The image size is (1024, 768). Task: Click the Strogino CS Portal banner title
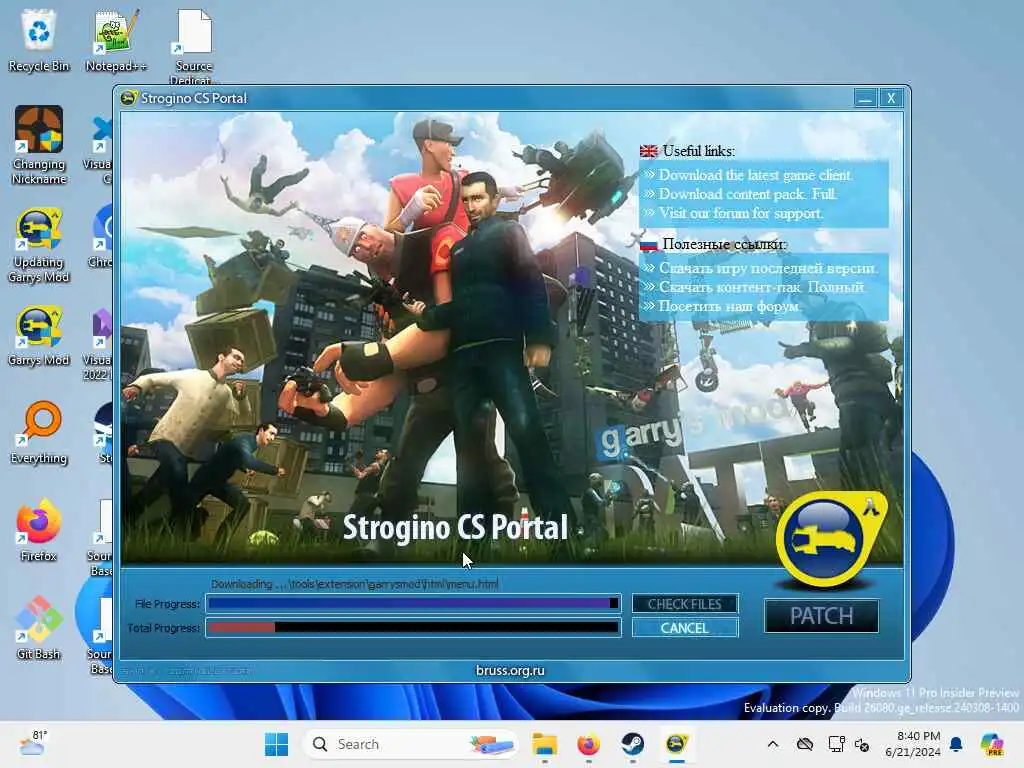point(455,527)
